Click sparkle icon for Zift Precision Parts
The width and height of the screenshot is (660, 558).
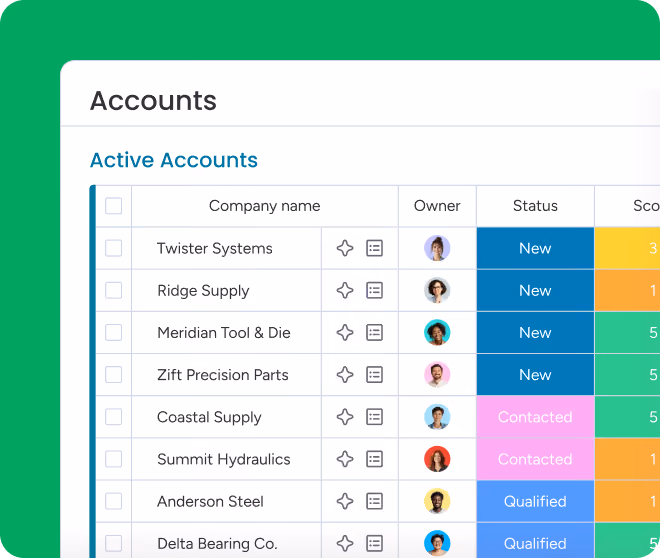coord(345,375)
